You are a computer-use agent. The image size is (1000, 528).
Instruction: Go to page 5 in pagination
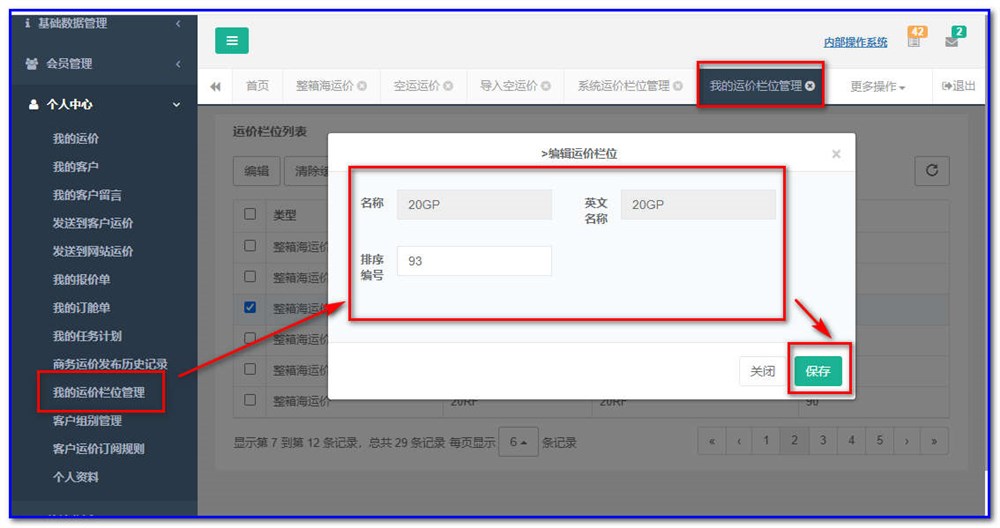[x=879, y=441]
